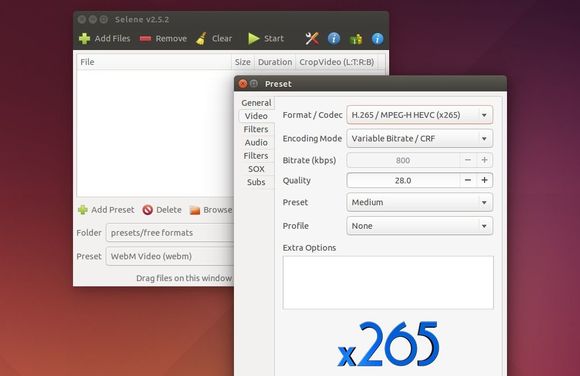Click the green donate gift icon
The width and height of the screenshot is (580, 376).
[356, 39]
